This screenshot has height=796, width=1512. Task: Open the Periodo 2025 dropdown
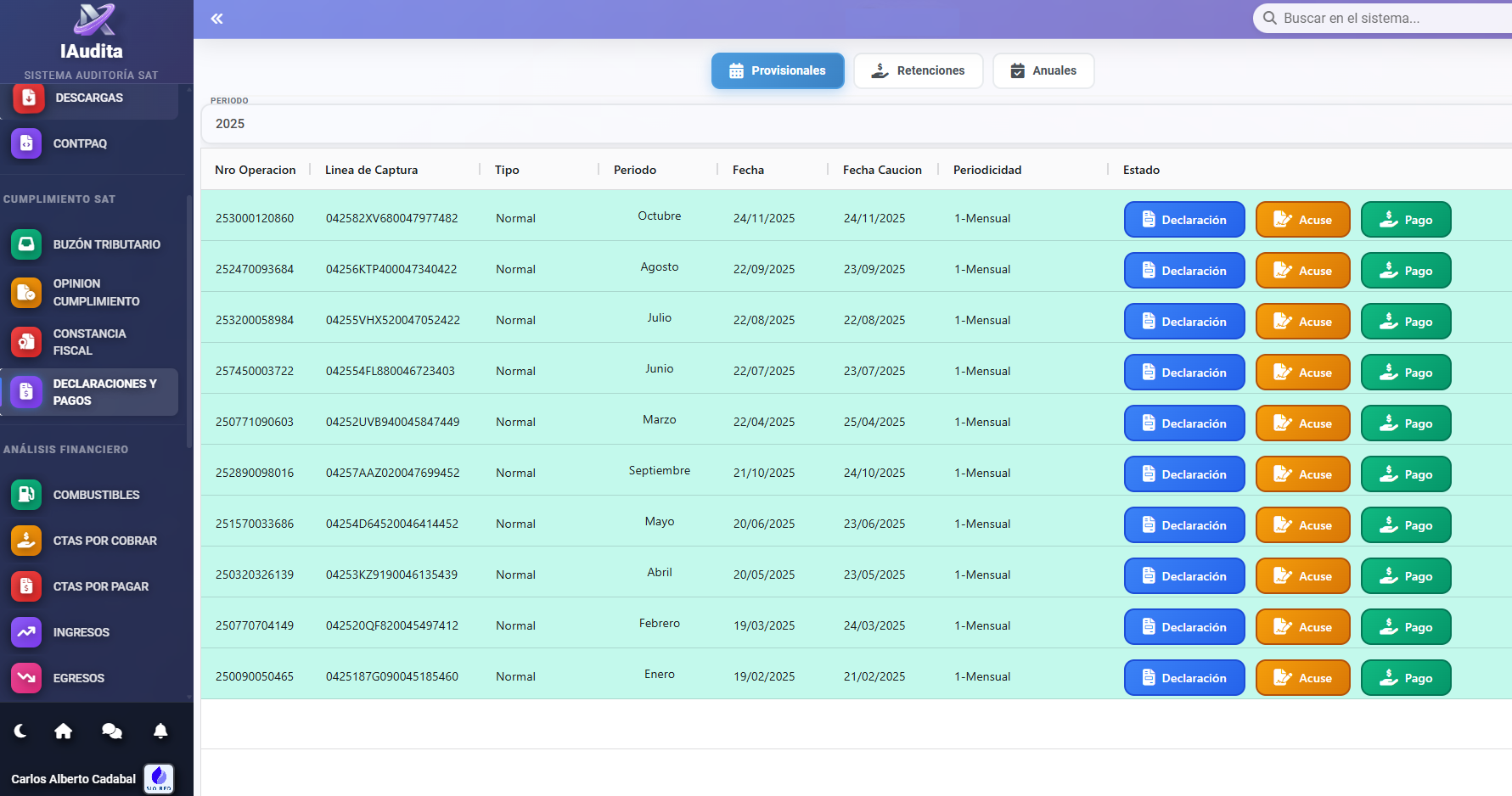tap(849, 124)
